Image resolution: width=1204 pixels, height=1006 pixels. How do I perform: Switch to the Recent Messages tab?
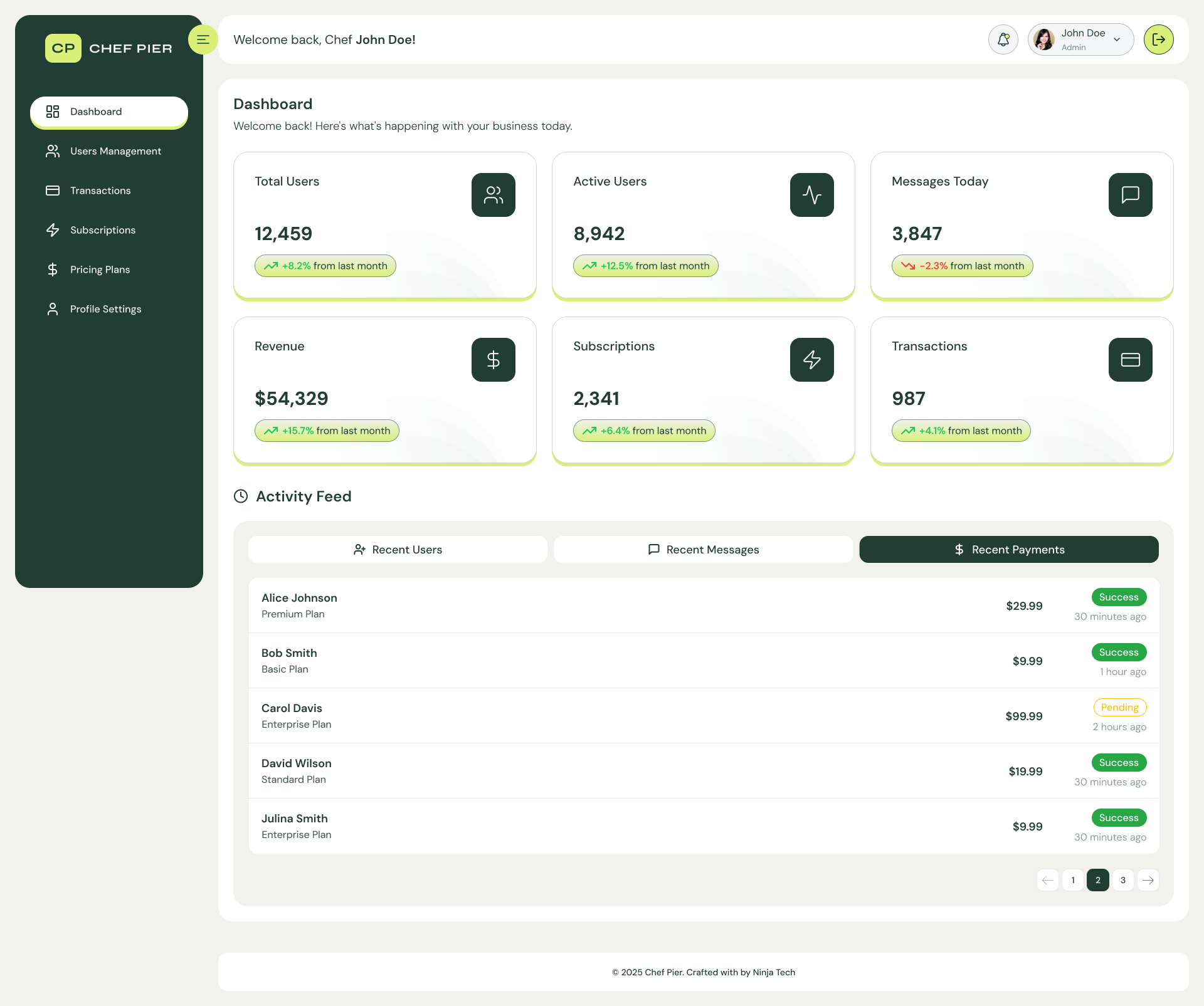click(703, 550)
